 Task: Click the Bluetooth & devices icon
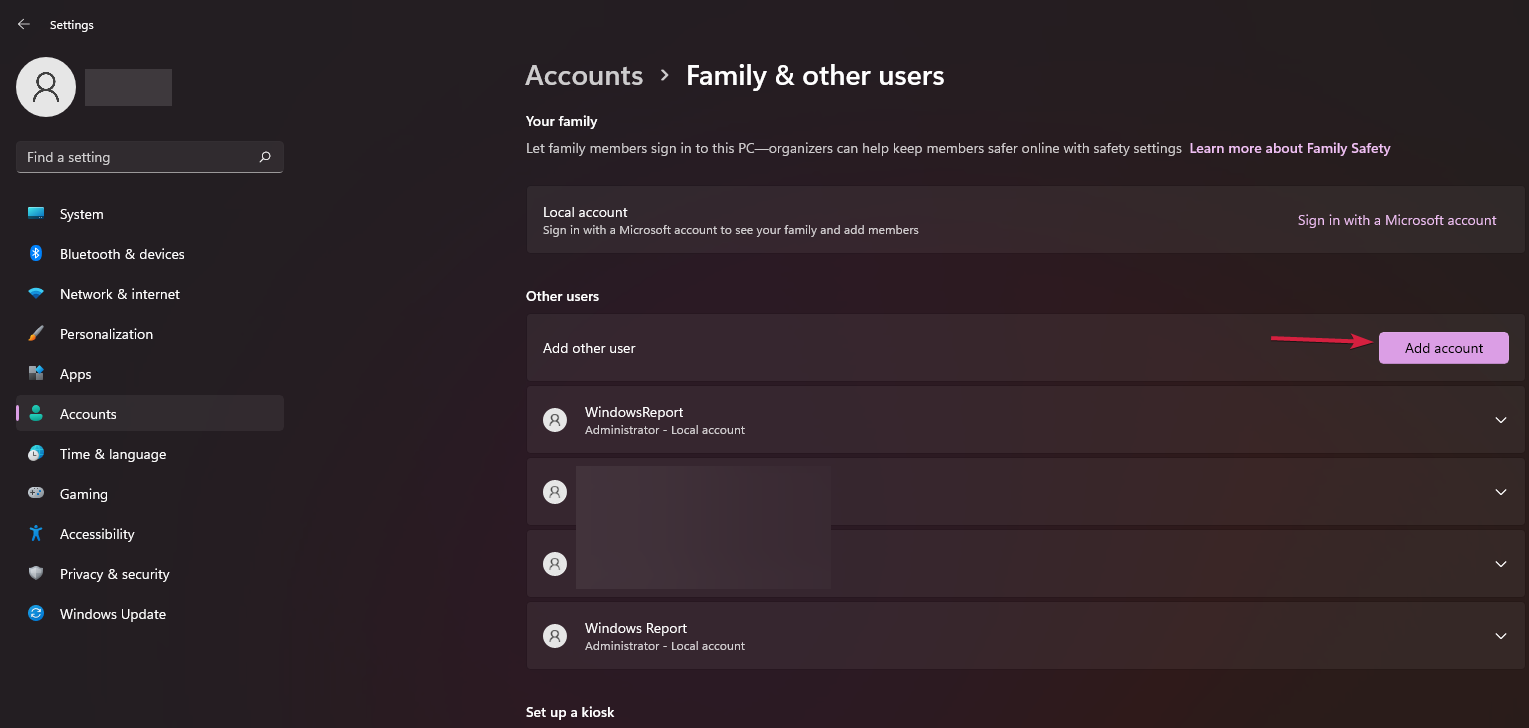click(x=36, y=254)
